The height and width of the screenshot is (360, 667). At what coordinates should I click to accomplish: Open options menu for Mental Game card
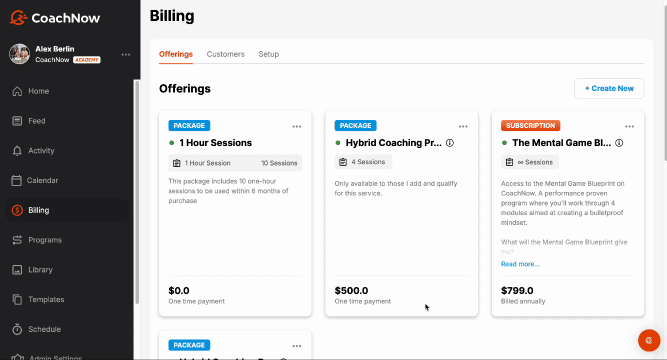pos(629,126)
